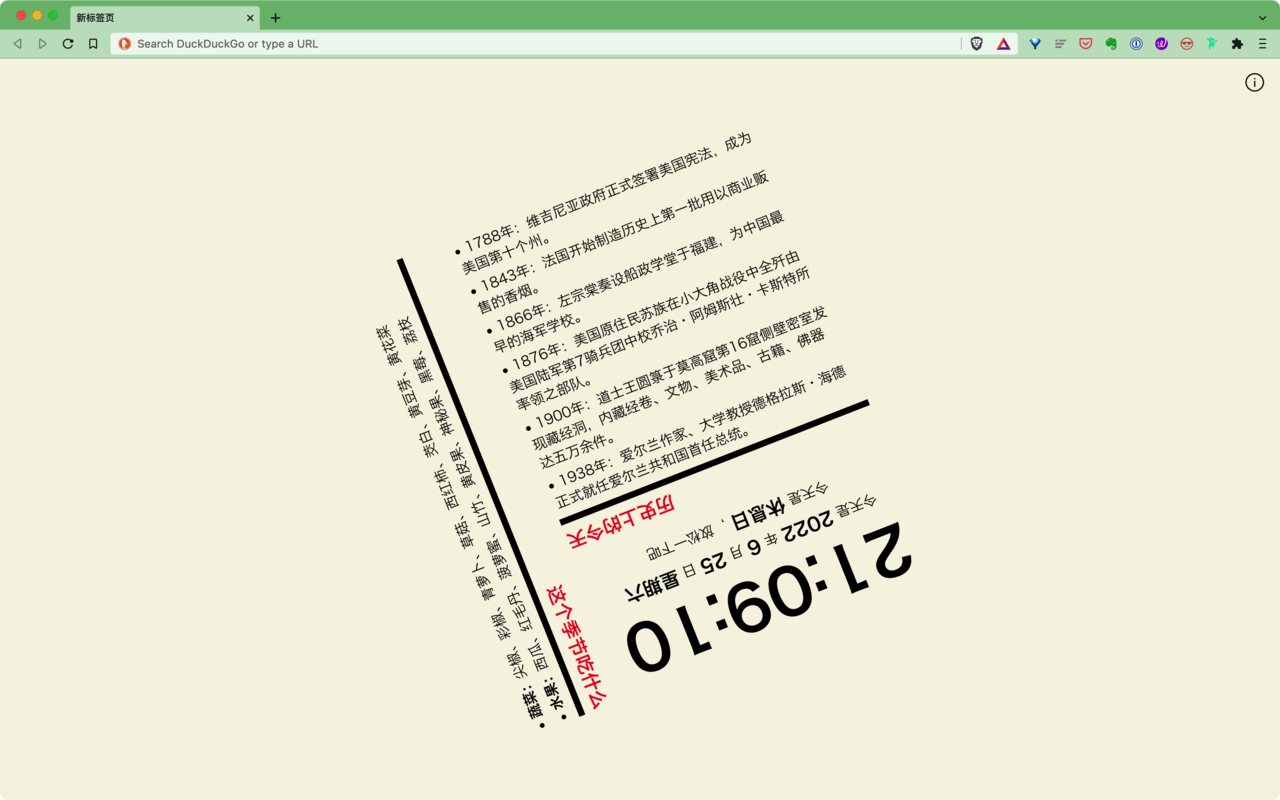Click the DuckDuckGo icon in address bar

[125, 44]
